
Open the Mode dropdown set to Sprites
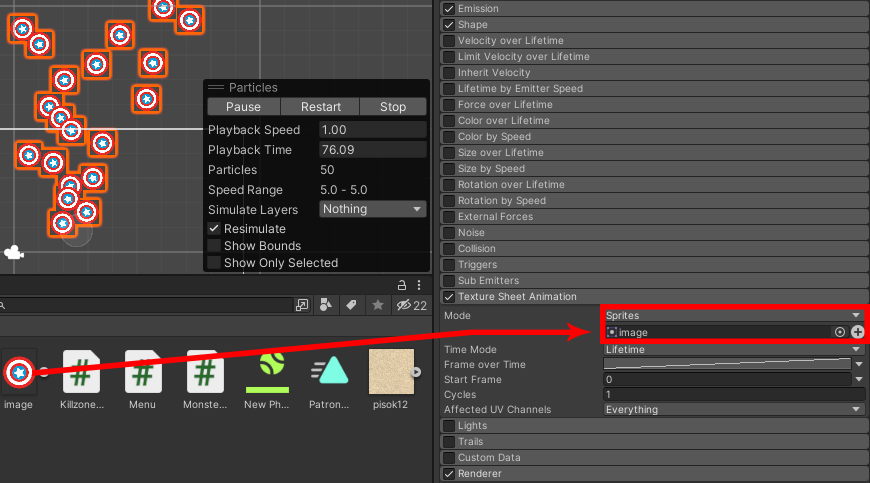coord(733,315)
